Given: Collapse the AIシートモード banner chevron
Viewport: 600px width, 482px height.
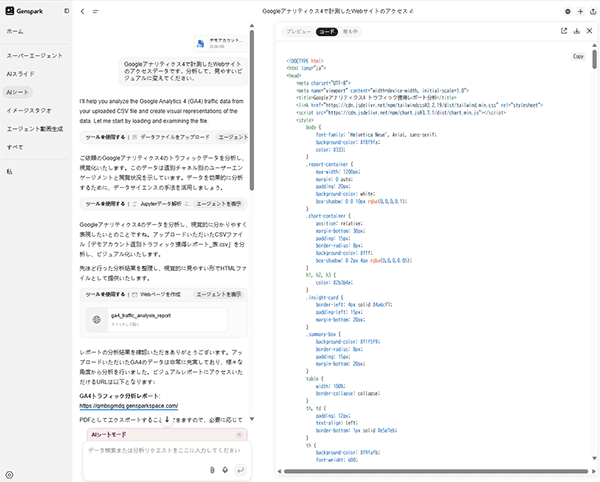Looking at the screenshot, I should click(239, 435).
